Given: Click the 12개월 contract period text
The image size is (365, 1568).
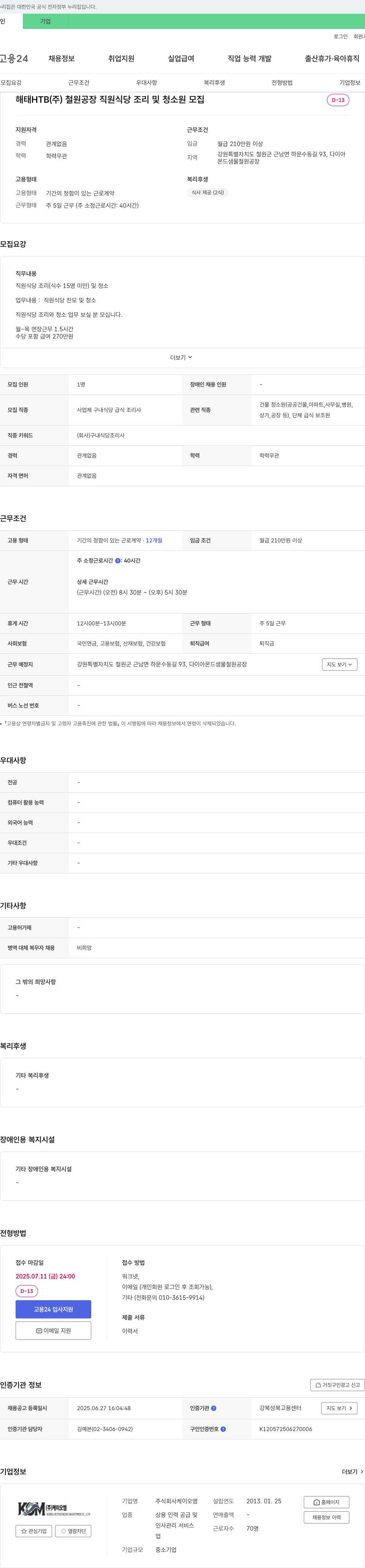Looking at the screenshot, I should tap(154, 541).
